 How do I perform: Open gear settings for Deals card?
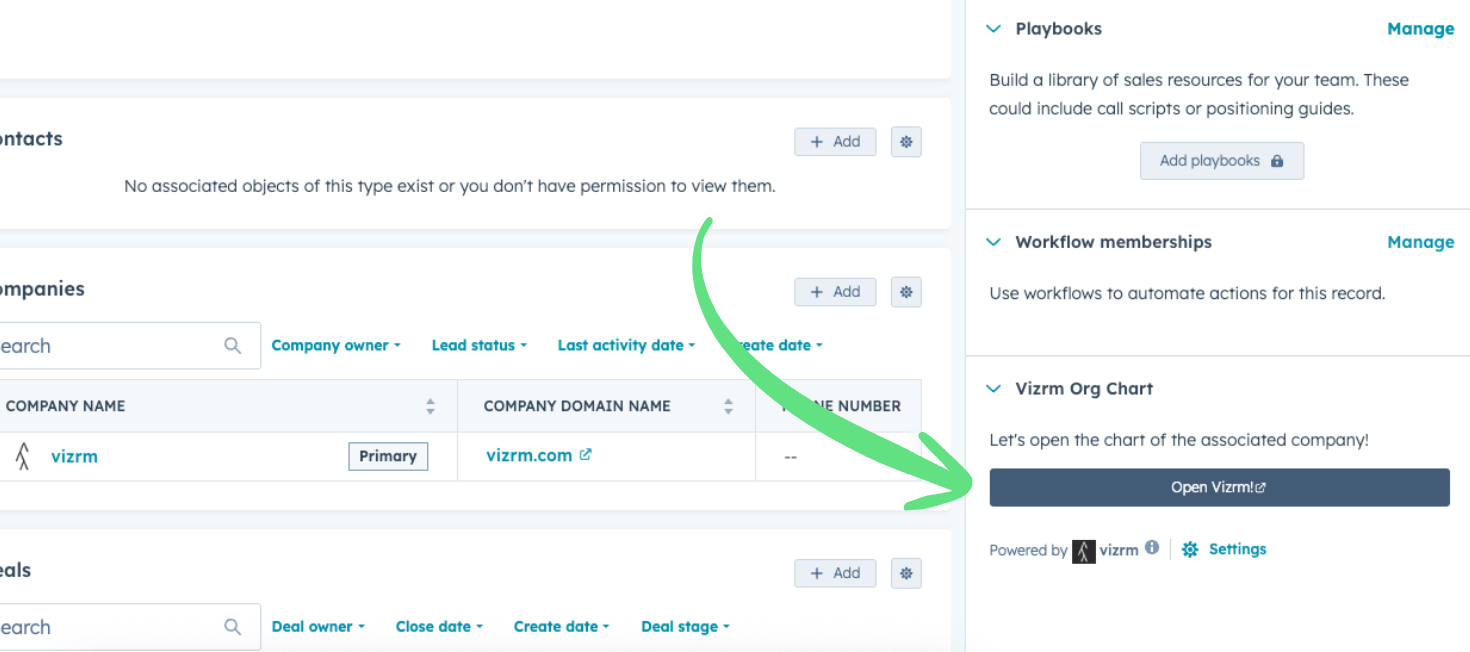tap(906, 573)
